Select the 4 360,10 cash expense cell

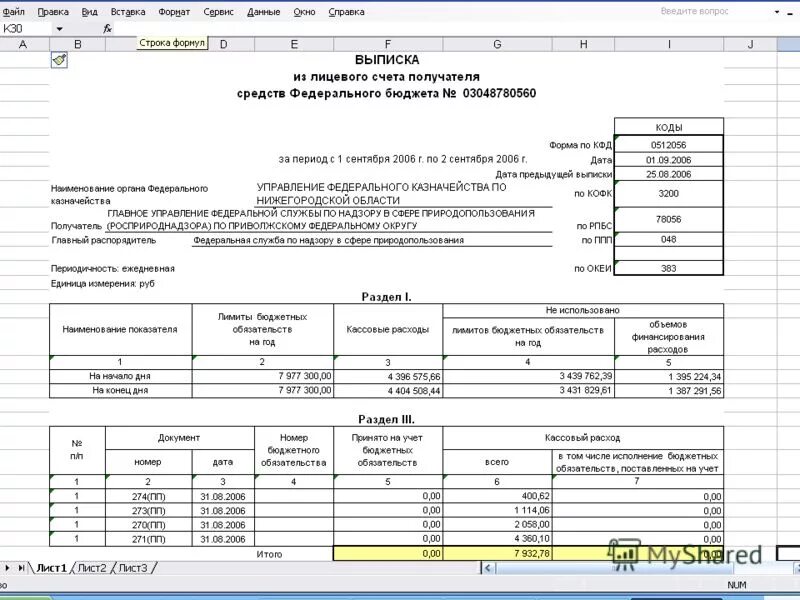click(497, 539)
